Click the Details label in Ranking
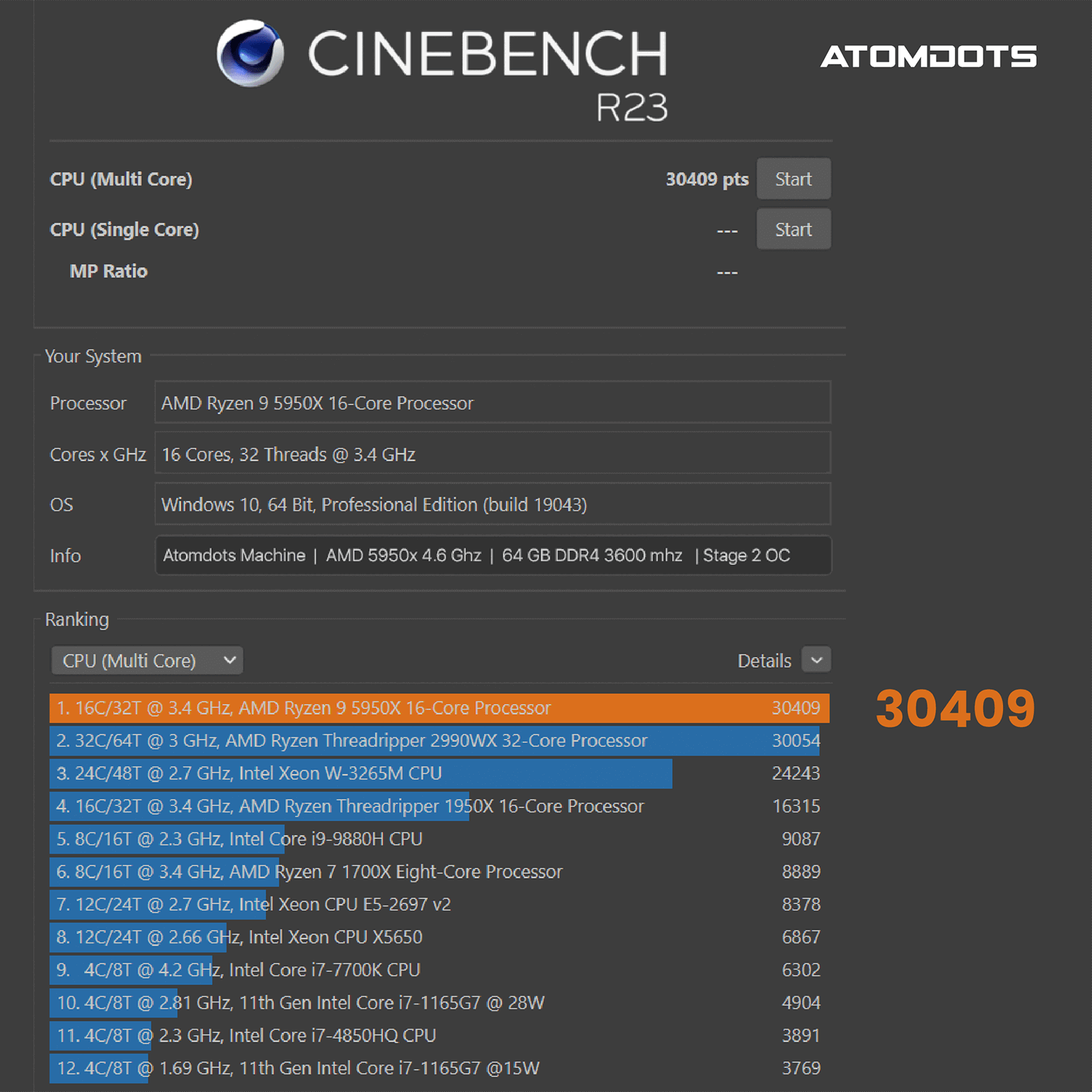1092x1092 pixels. [x=764, y=661]
